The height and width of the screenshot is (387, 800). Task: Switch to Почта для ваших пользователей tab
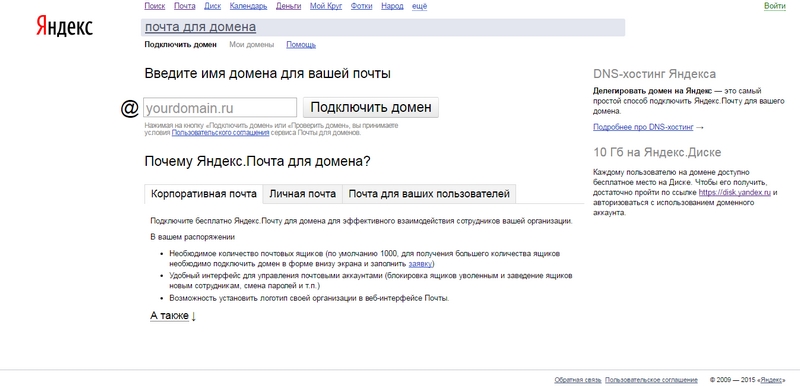click(x=429, y=194)
